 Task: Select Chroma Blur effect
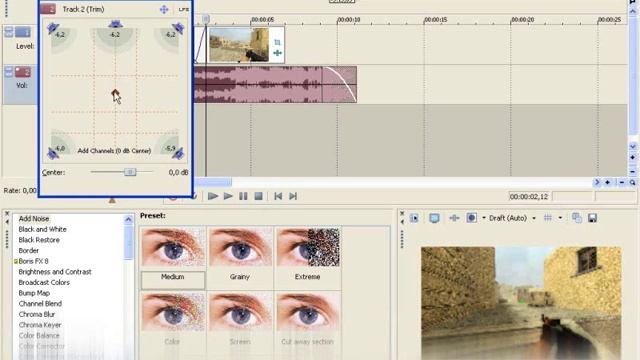[37, 314]
